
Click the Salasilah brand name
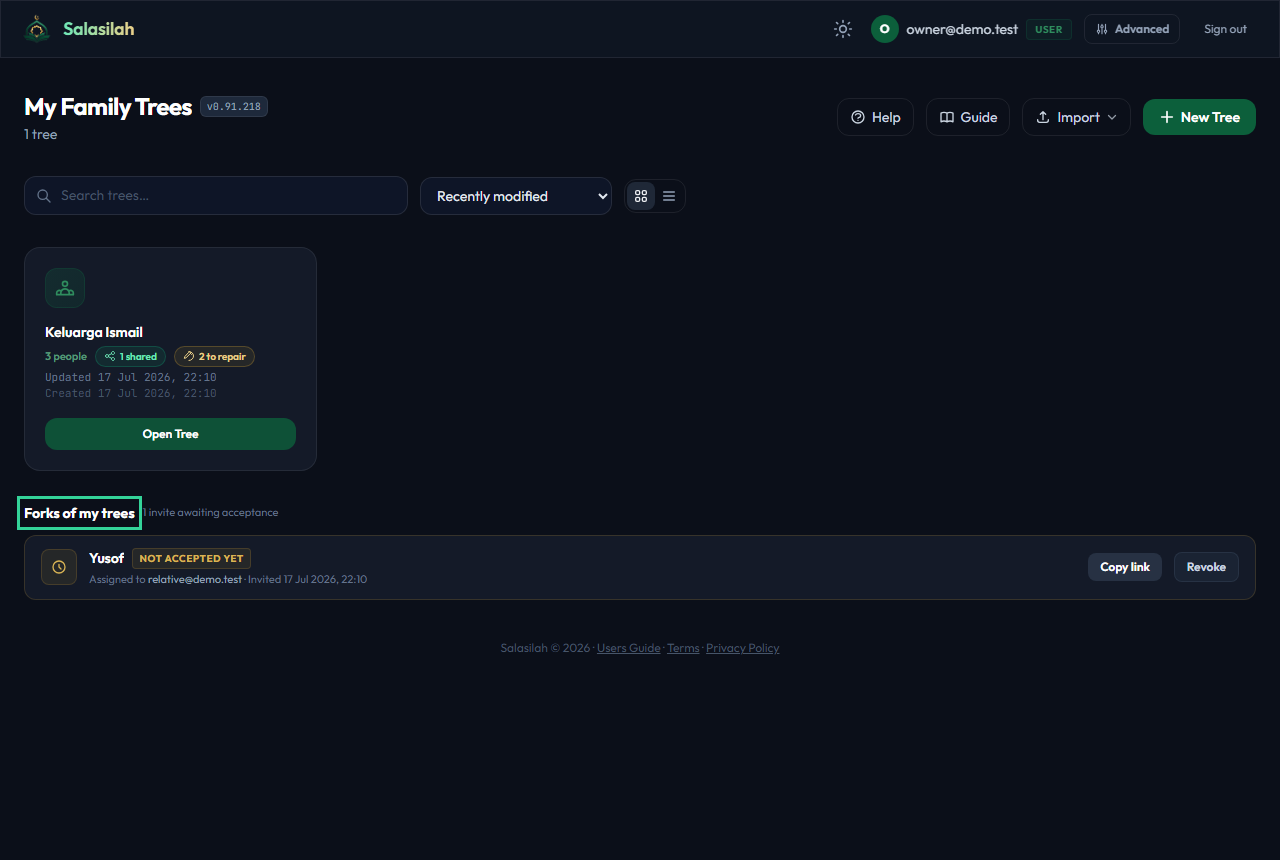98,29
